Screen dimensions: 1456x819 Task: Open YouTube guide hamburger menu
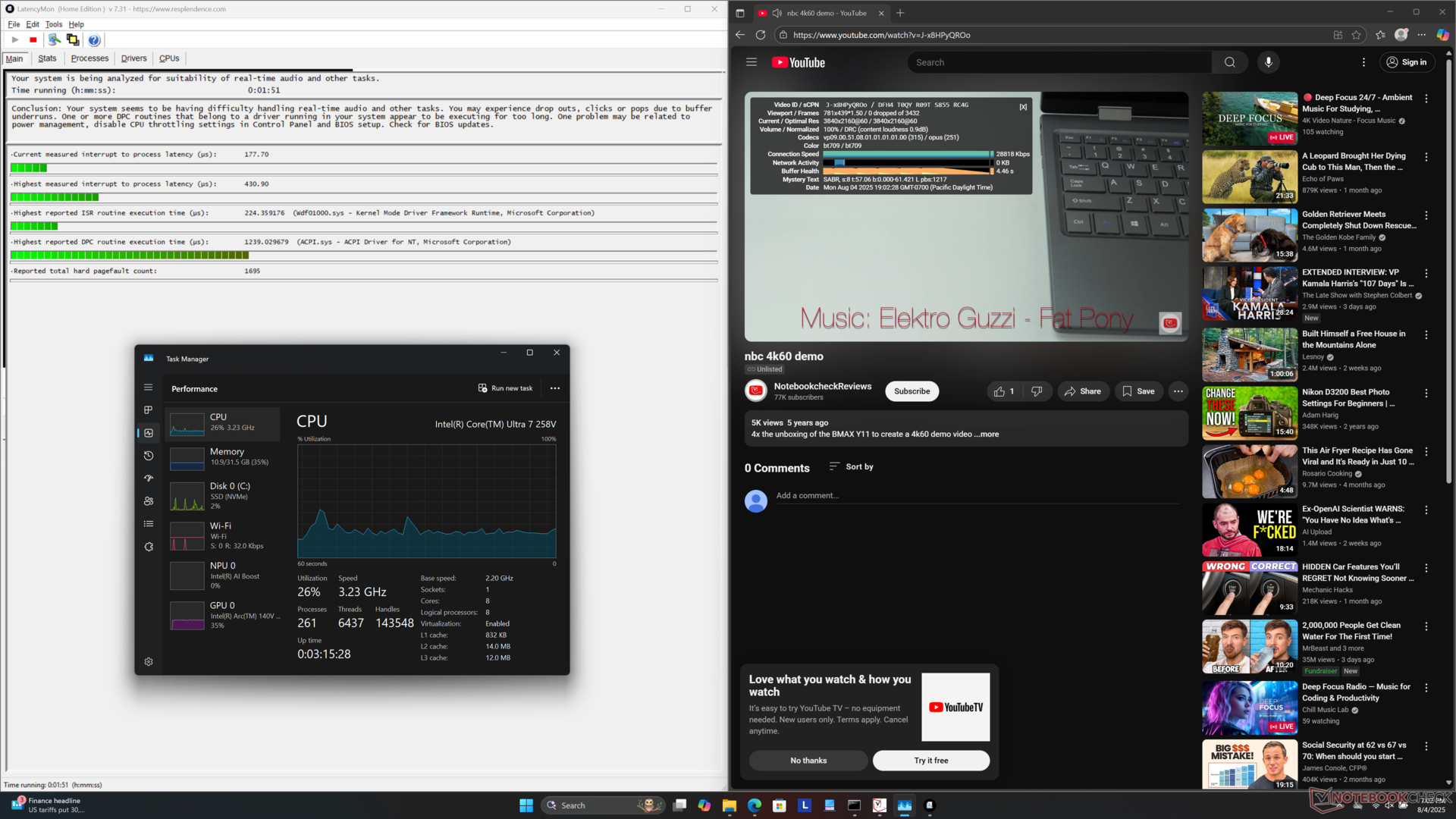[752, 62]
